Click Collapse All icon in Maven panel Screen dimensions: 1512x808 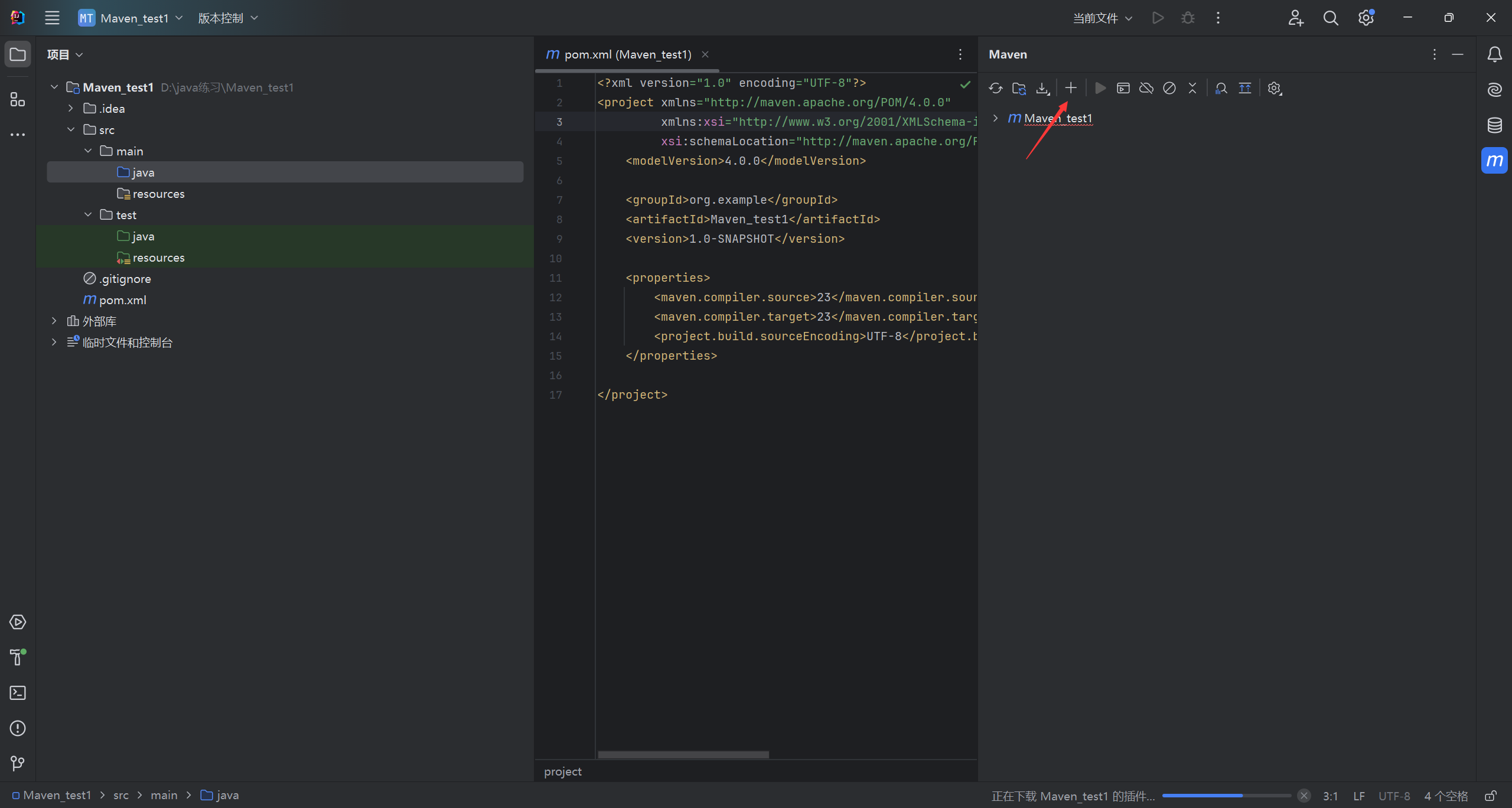[x=1192, y=89]
